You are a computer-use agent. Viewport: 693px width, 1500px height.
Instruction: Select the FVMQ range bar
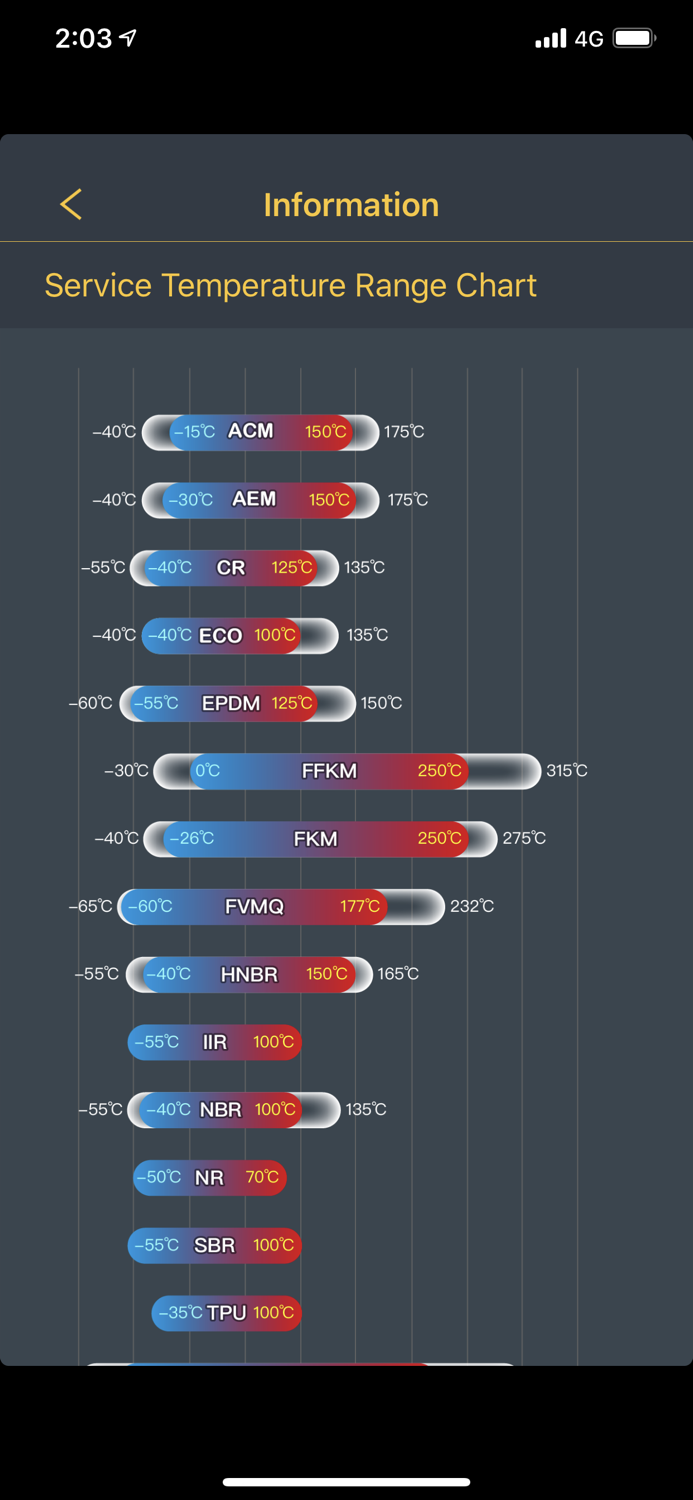(x=280, y=907)
